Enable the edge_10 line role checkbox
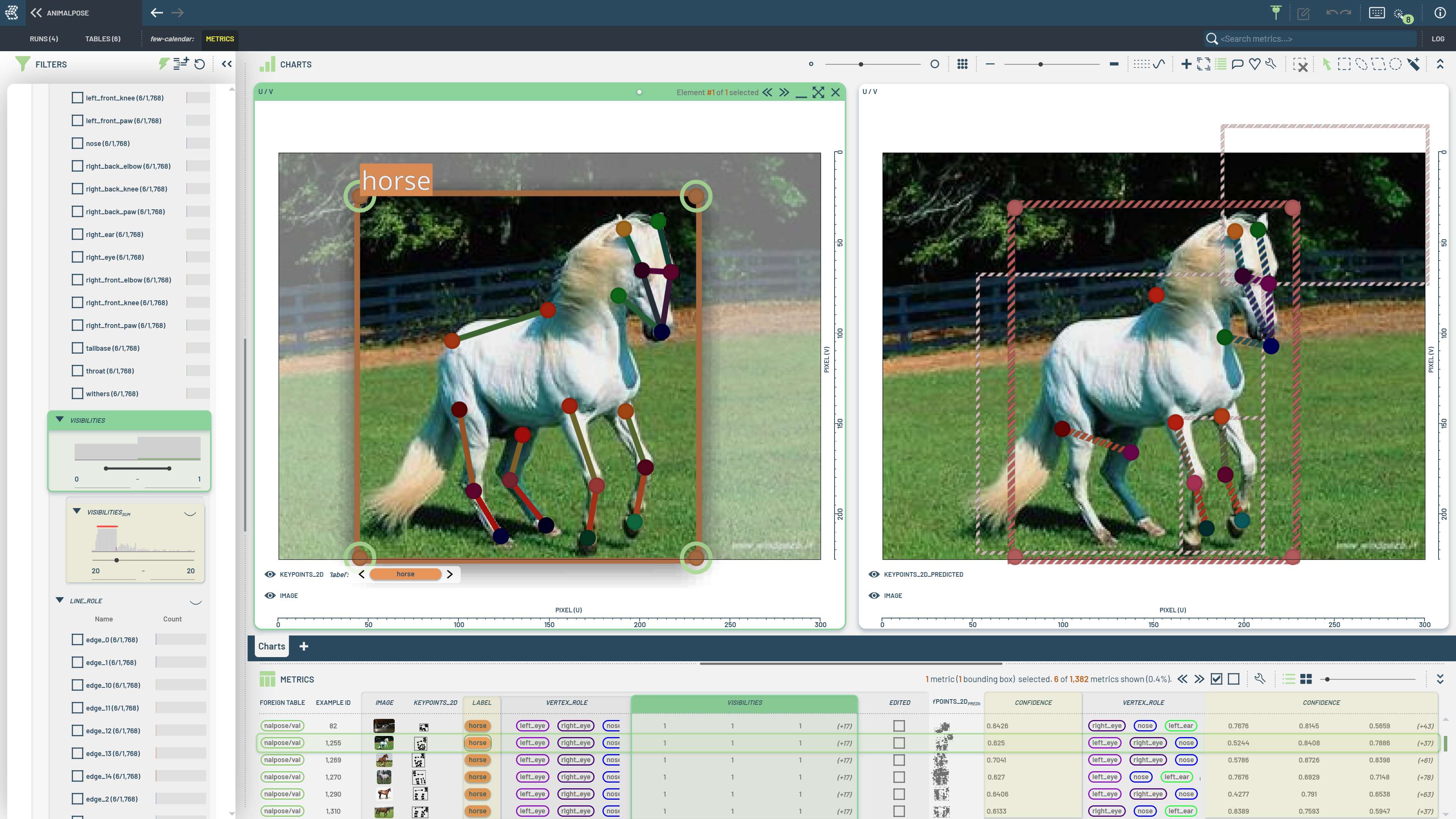This screenshot has height=819, width=1456. 77,685
